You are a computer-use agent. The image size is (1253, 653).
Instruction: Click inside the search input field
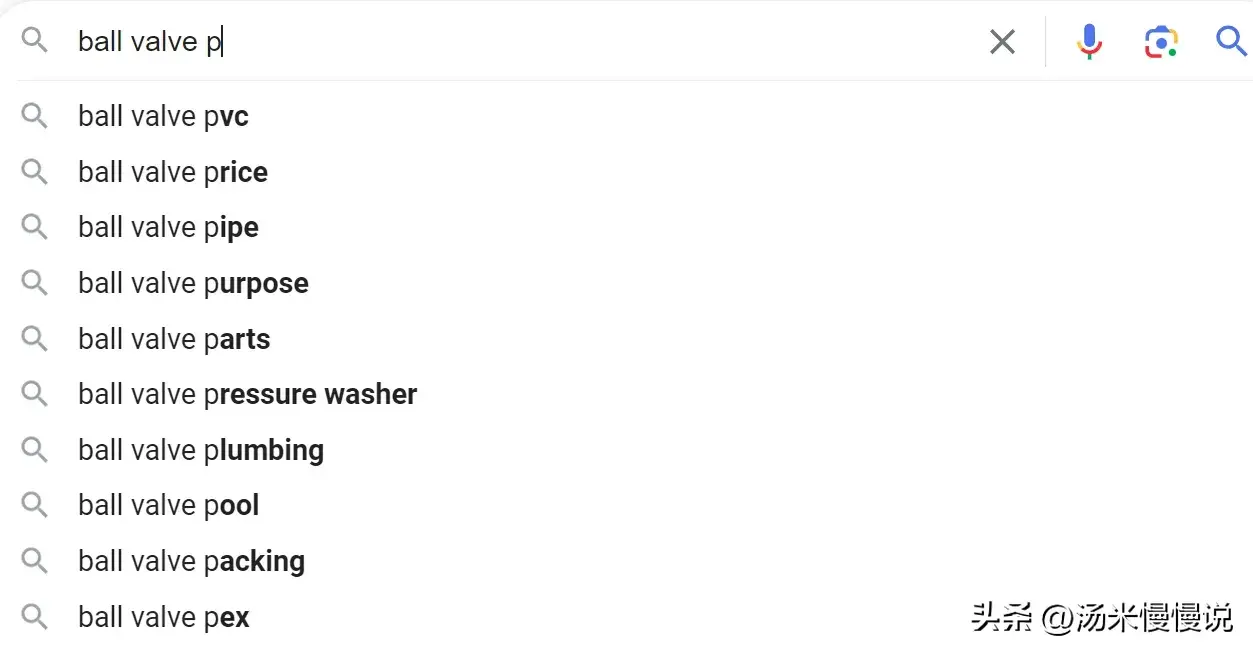500,41
